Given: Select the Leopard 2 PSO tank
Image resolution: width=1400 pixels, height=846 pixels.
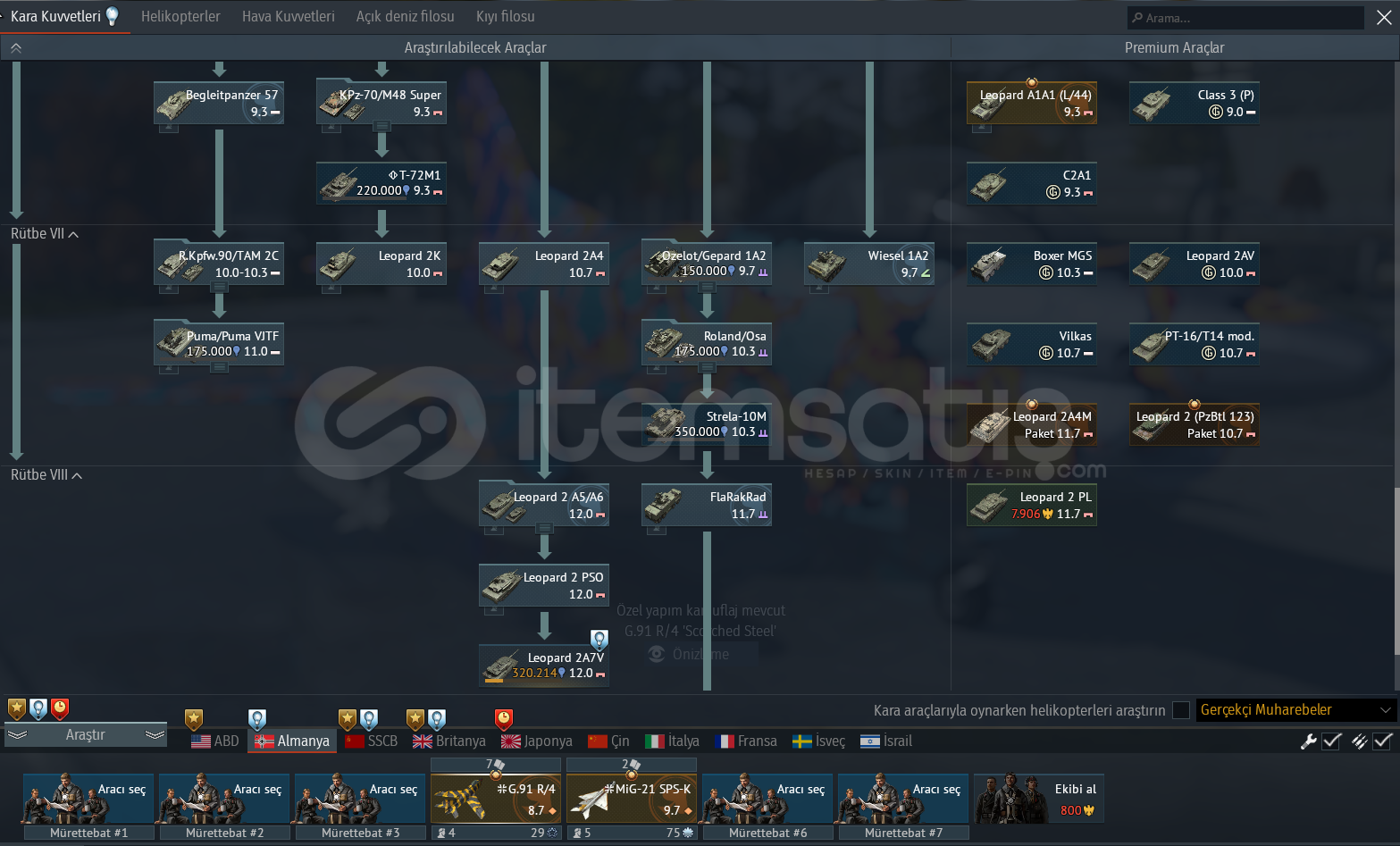Looking at the screenshot, I should pos(544,585).
